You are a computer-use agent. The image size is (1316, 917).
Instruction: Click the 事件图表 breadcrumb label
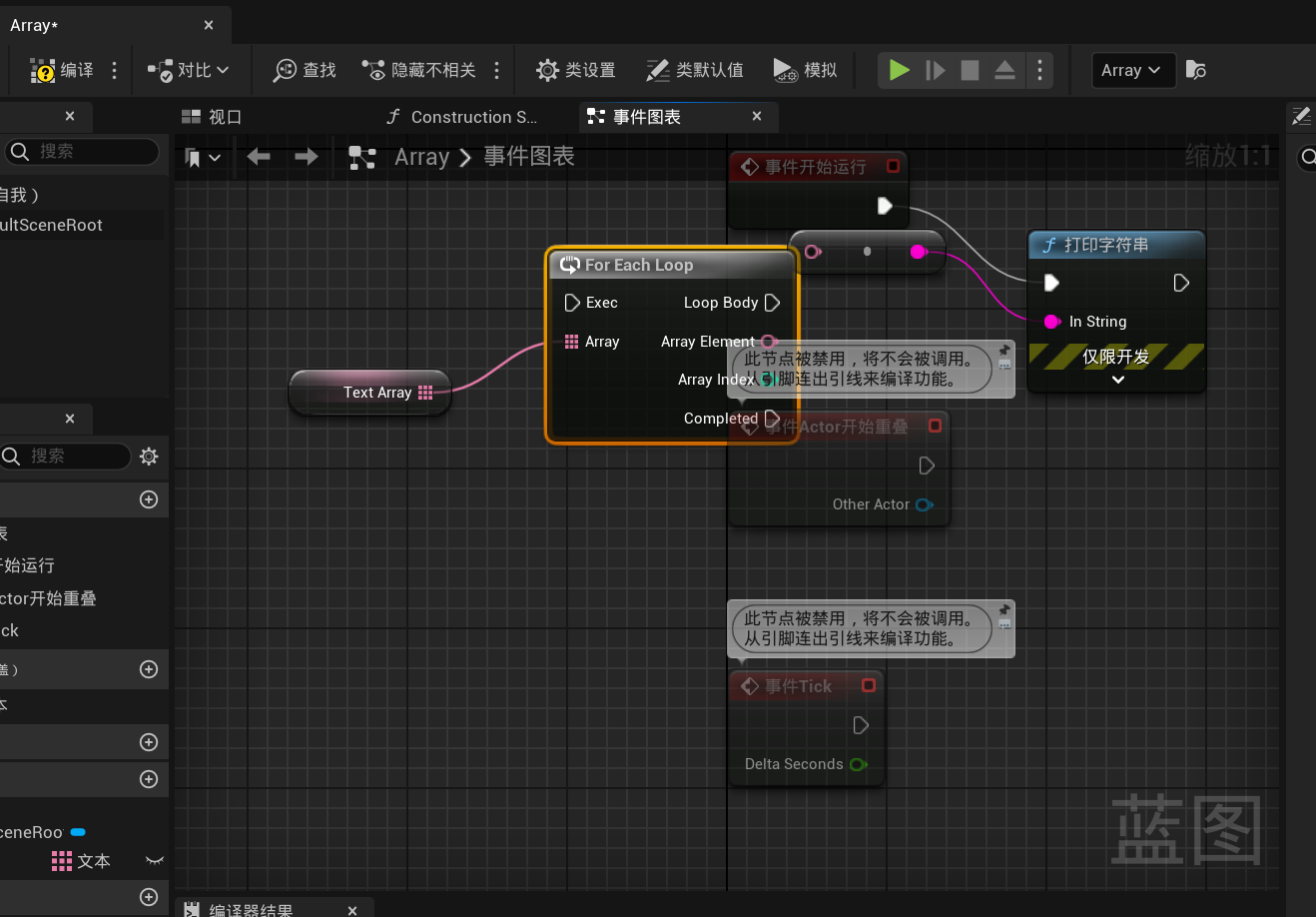pyautogui.click(x=529, y=157)
